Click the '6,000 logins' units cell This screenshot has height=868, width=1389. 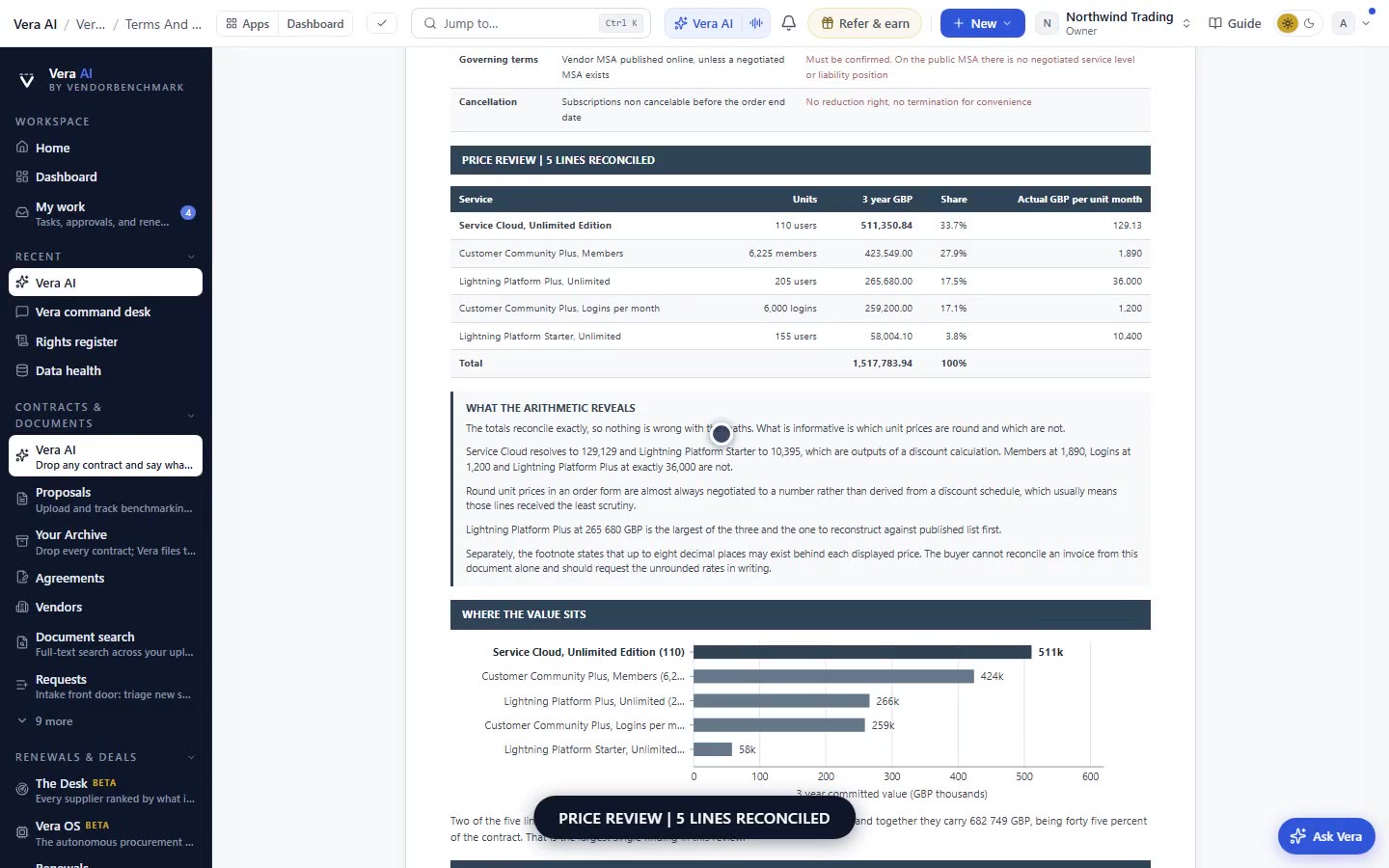click(x=790, y=309)
